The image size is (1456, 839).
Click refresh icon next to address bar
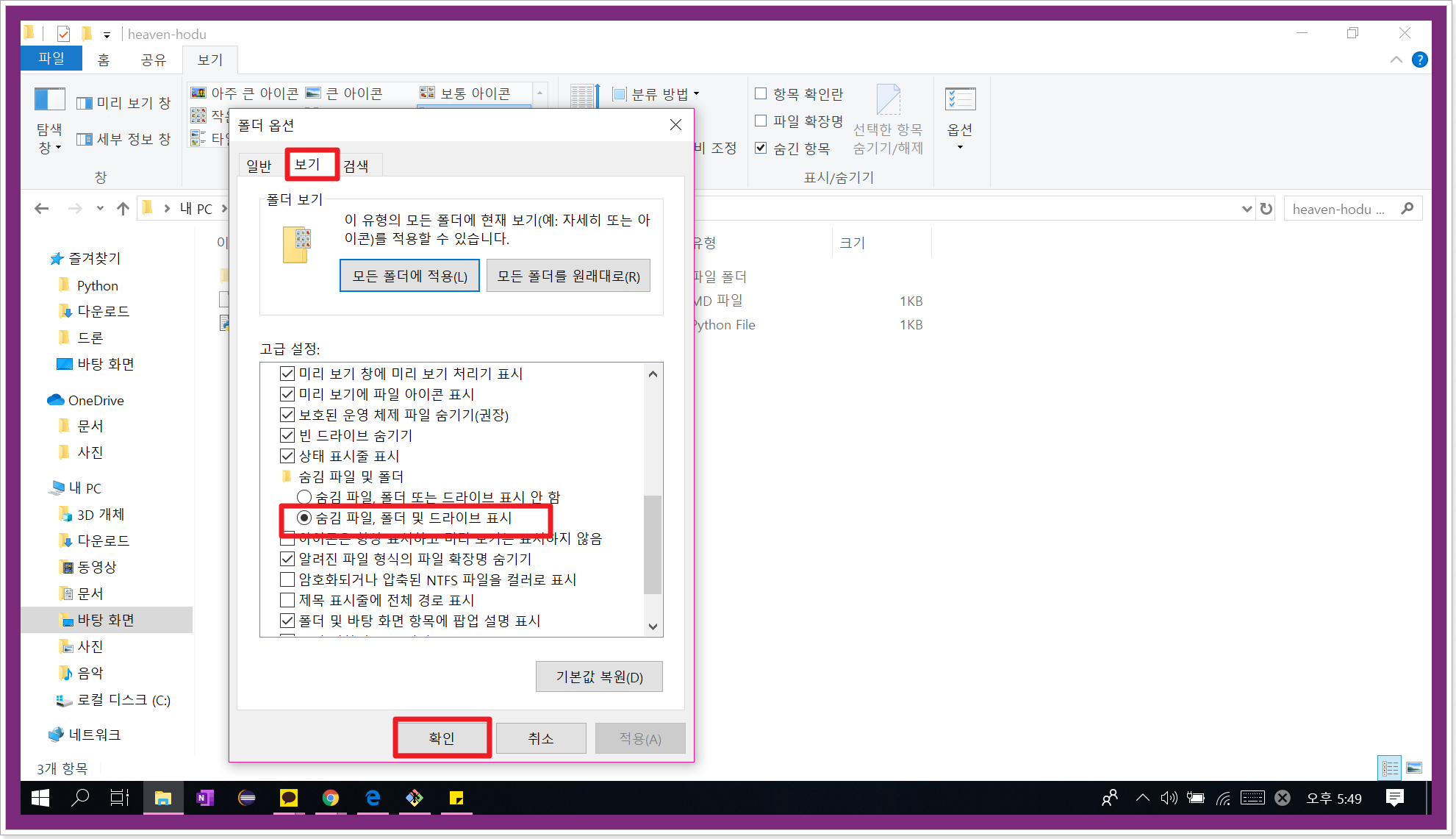(1266, 209)
